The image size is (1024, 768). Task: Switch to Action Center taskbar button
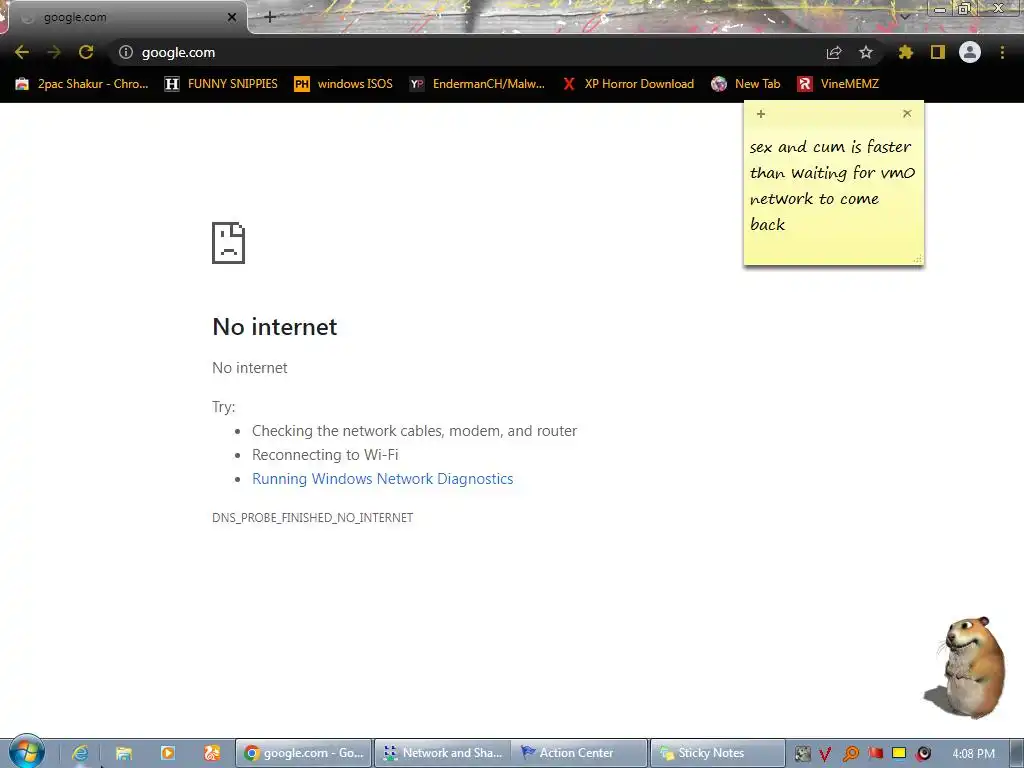click(579, 753)
